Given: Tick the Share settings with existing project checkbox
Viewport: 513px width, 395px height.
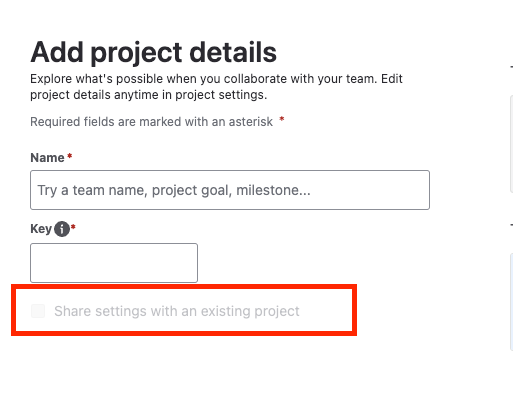Looking at the screenshot, I should pos(38,311).
